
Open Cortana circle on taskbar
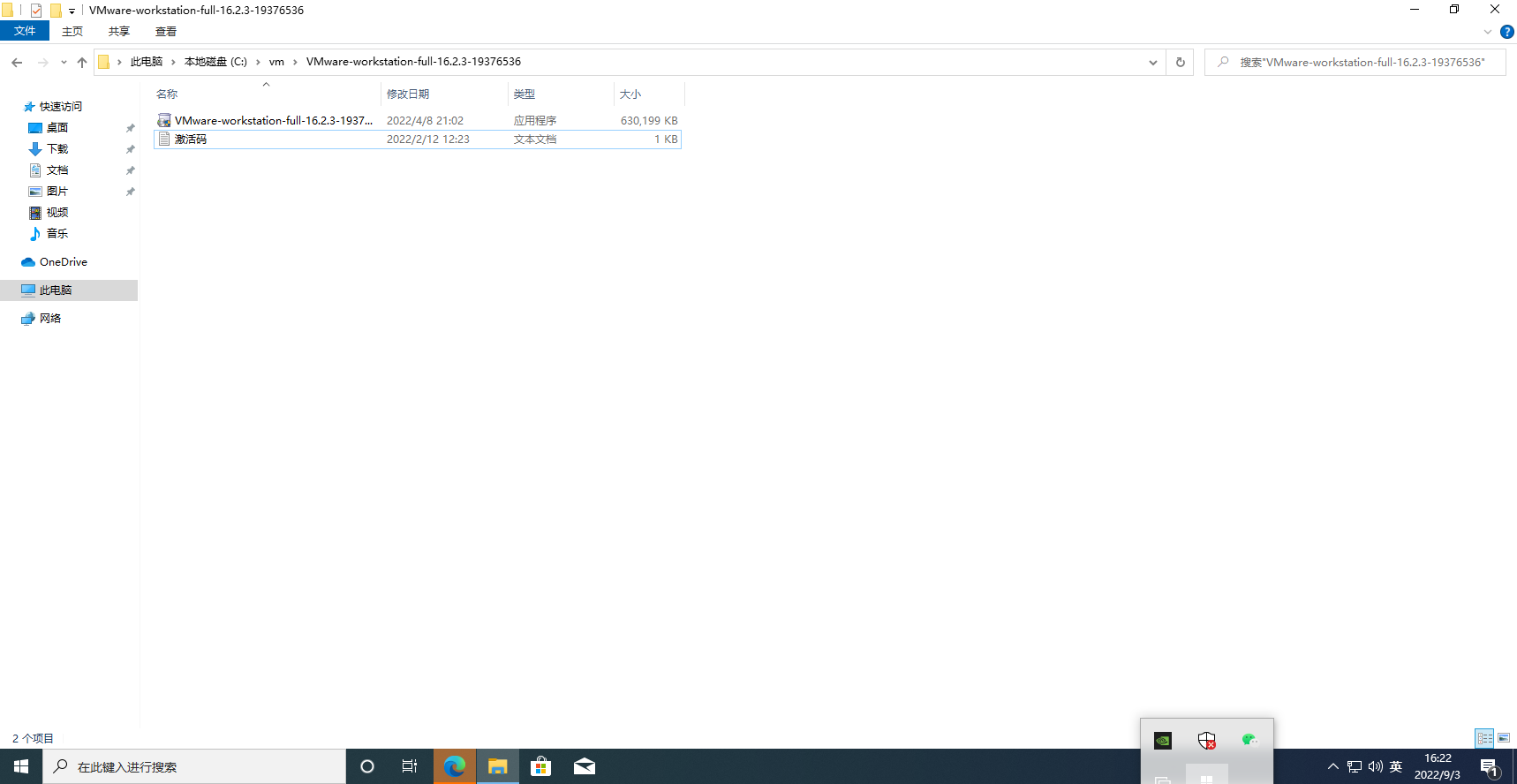[x=367, y=766]
